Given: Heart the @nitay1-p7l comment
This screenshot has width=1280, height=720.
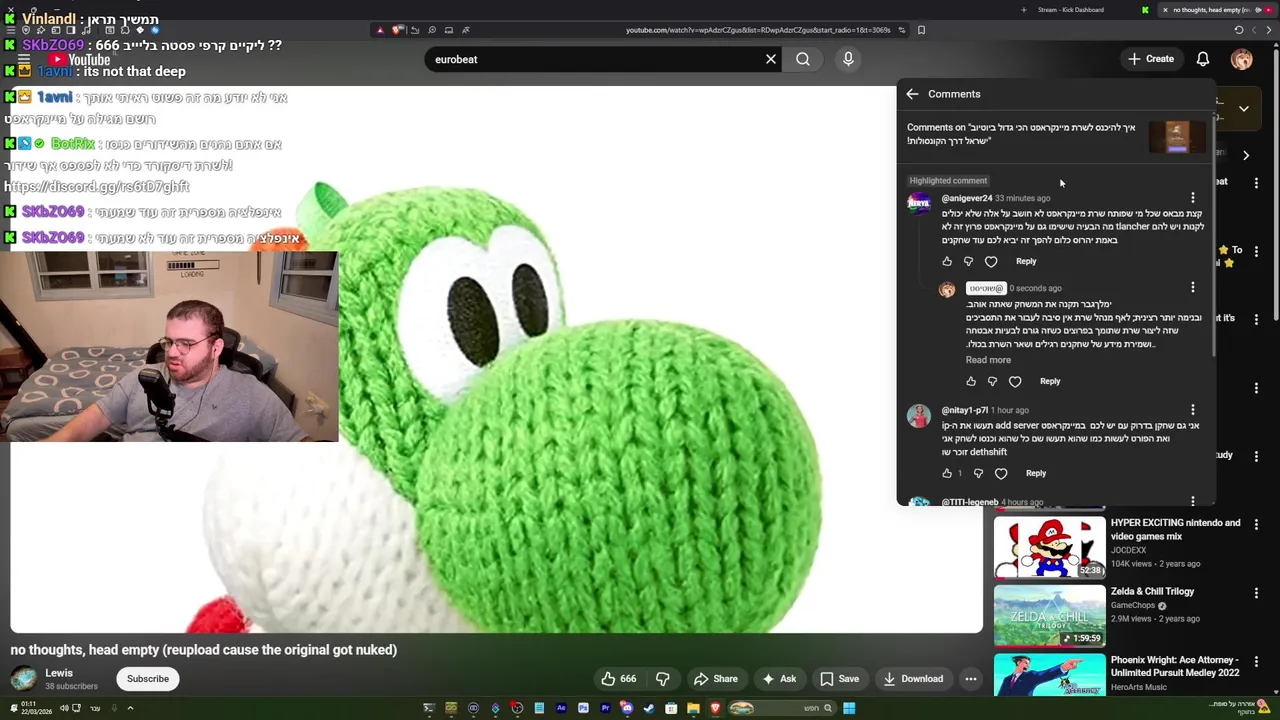Looking at the screenshot, I should [x=1001, y=473].
